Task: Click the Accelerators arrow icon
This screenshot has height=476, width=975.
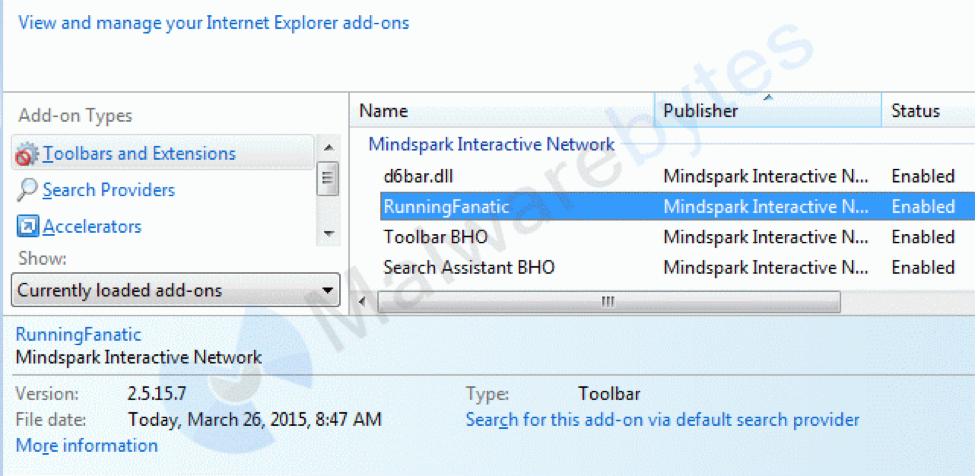Action: click(27, 227)
